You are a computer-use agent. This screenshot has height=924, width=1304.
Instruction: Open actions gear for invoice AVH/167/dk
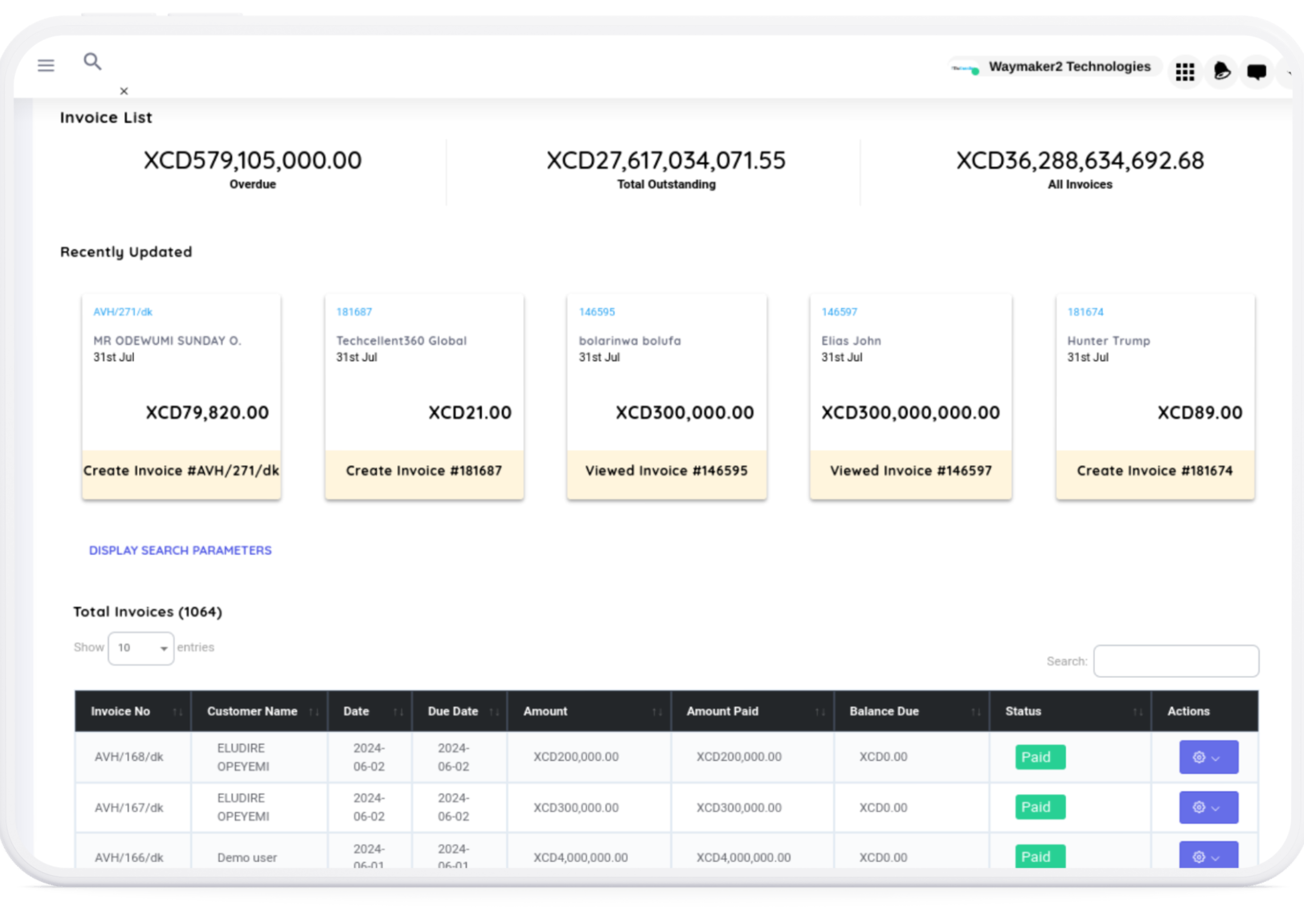click(x=1208, y=807)
